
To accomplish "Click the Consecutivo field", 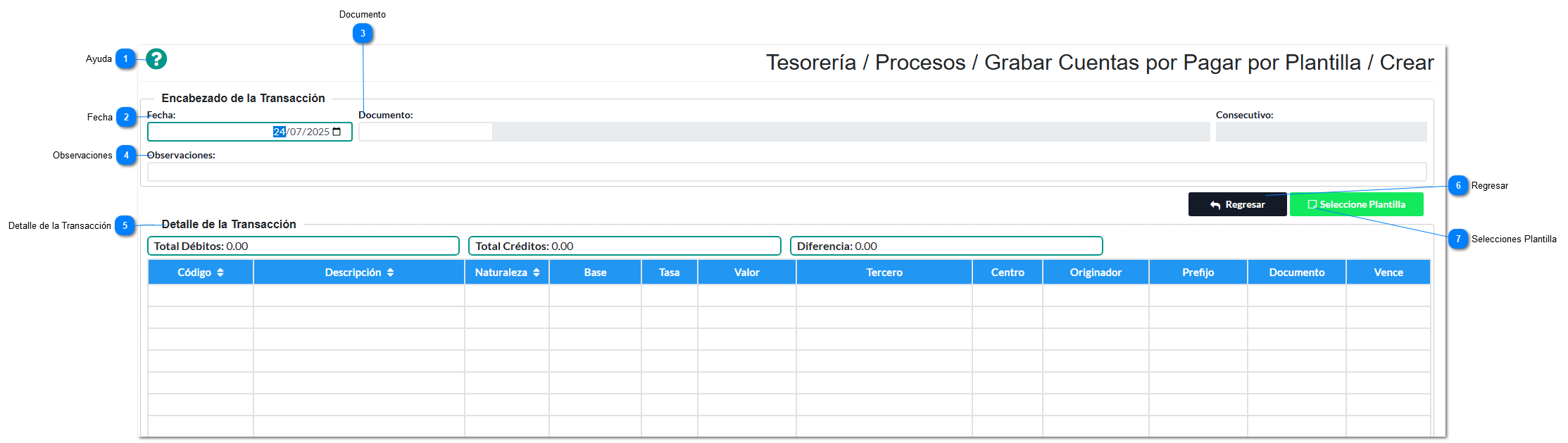I will click(1321, 132).
